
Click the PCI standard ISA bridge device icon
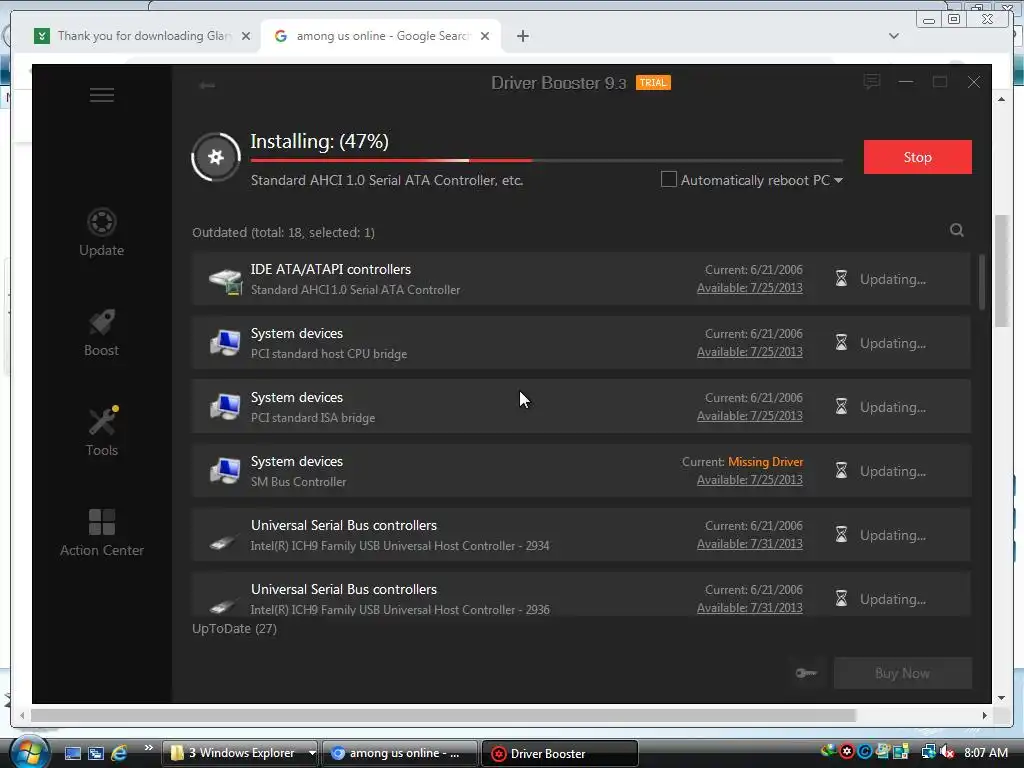(225, 407)
